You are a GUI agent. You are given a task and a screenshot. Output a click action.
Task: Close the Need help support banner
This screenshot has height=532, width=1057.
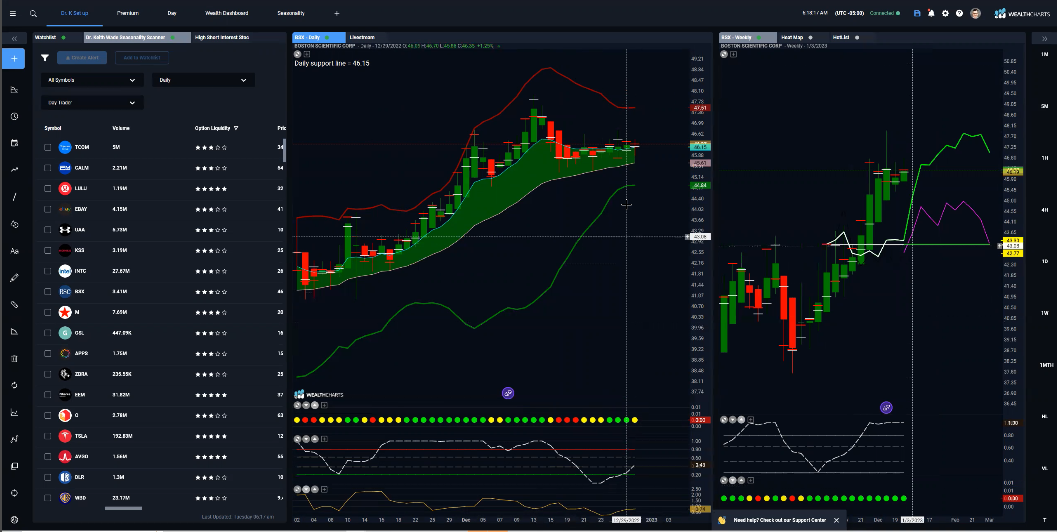[x=836, y=520]
